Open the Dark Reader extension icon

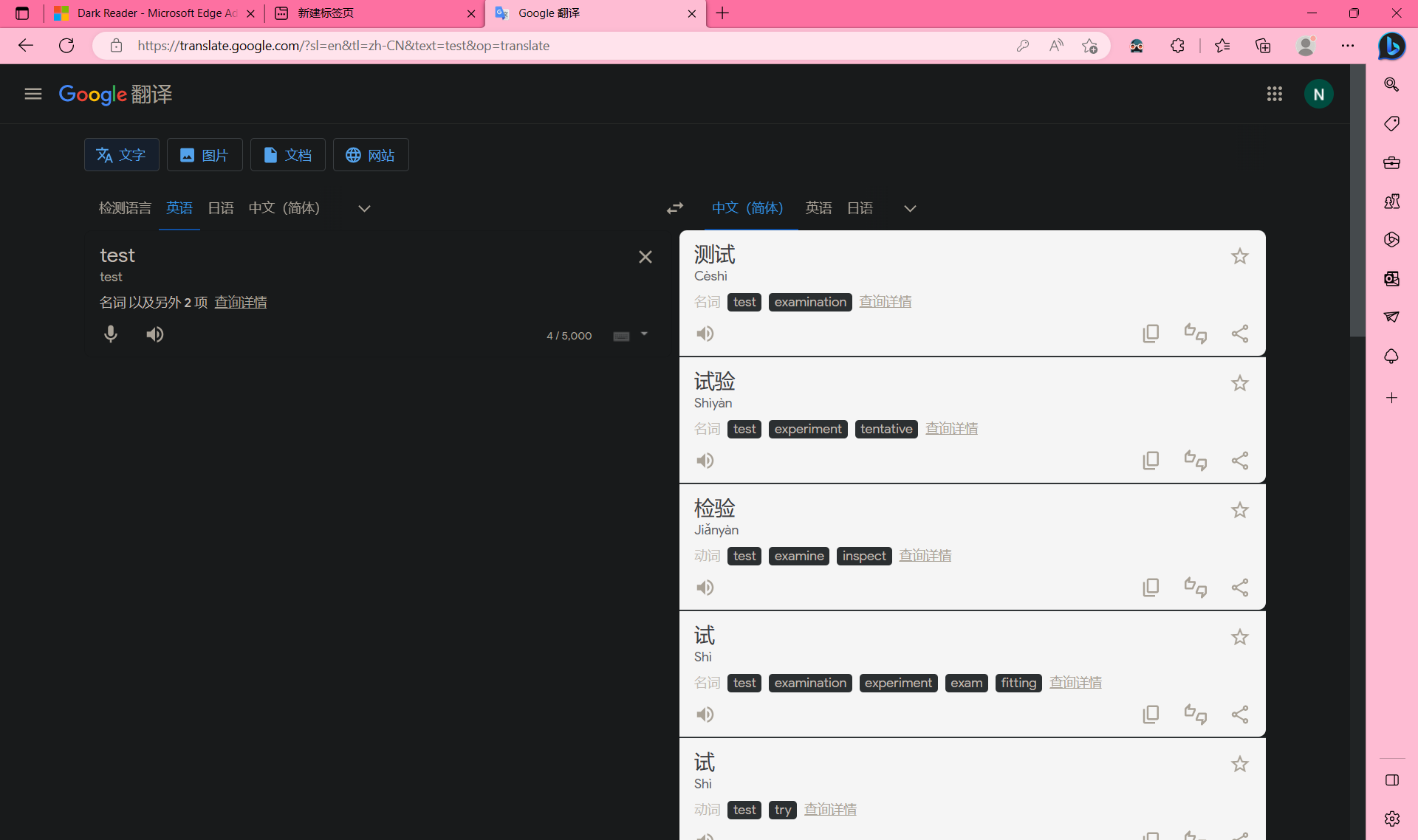pos(1137,46)
